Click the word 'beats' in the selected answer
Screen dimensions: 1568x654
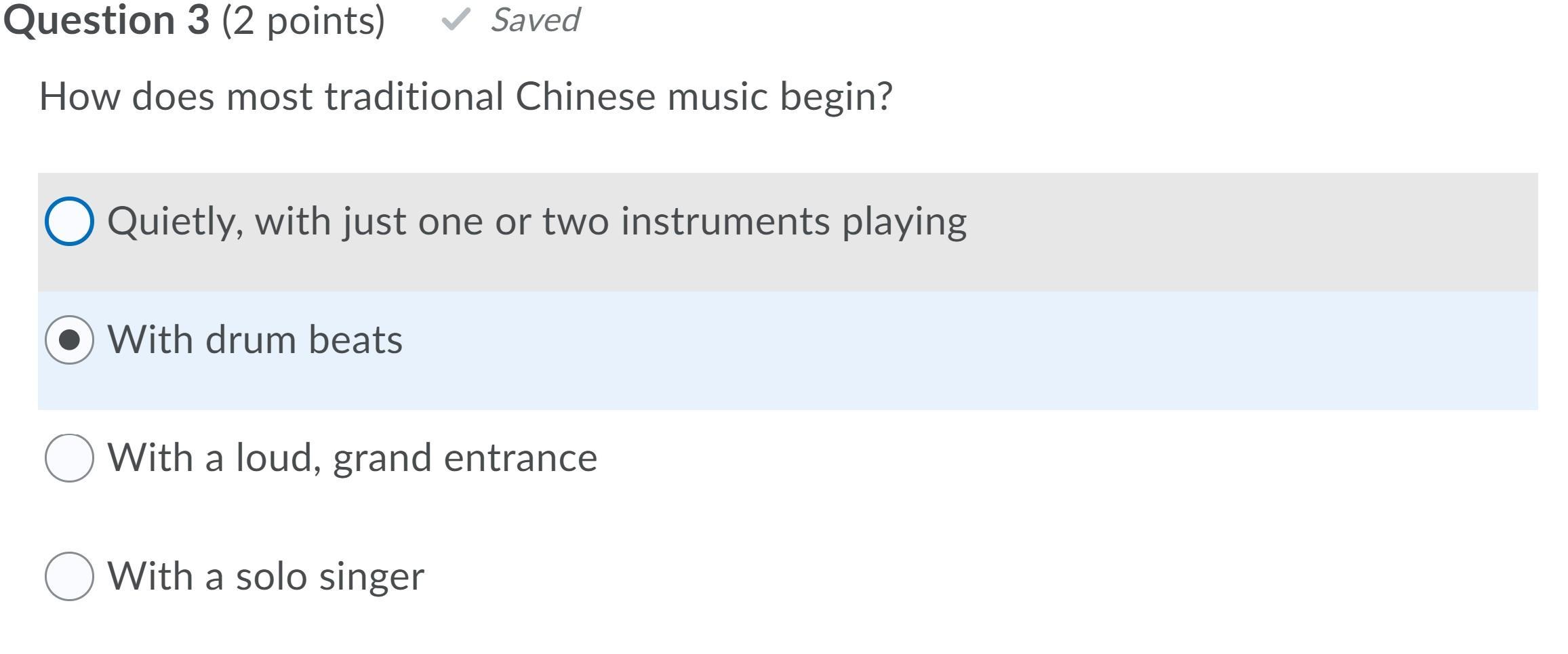355,340
